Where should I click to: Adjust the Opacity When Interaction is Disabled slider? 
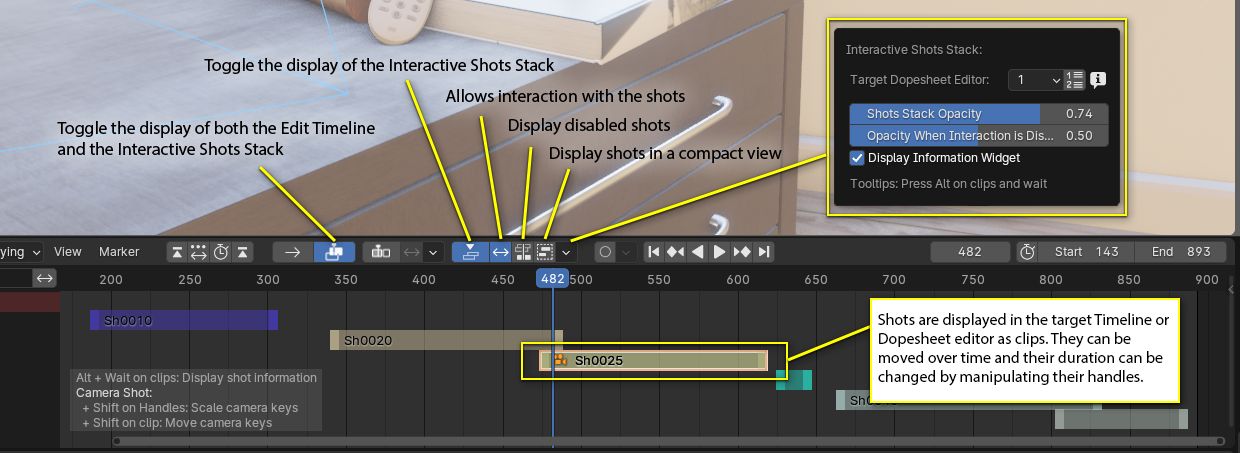click(979, 136)
